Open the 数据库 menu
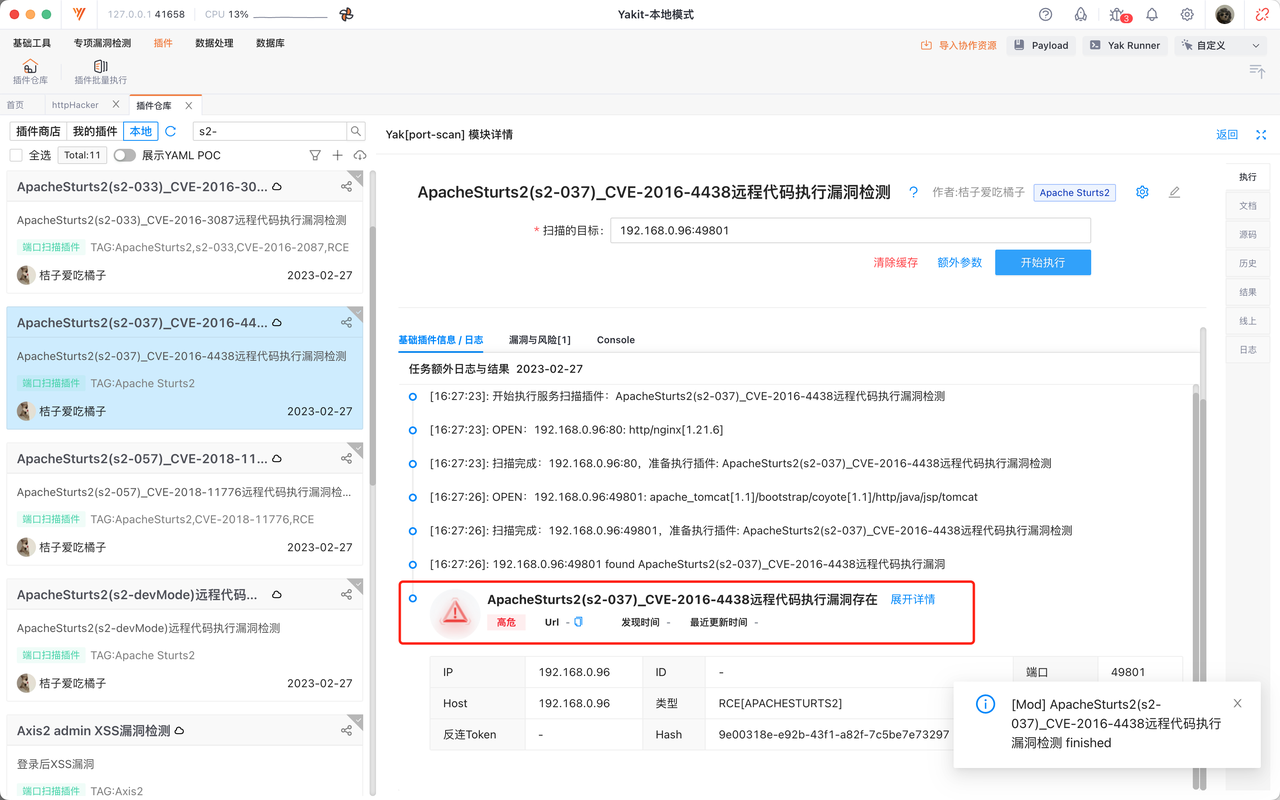The height and width of the screenshot is (800, 1280). pyautogui.click(x=270, y=43)
